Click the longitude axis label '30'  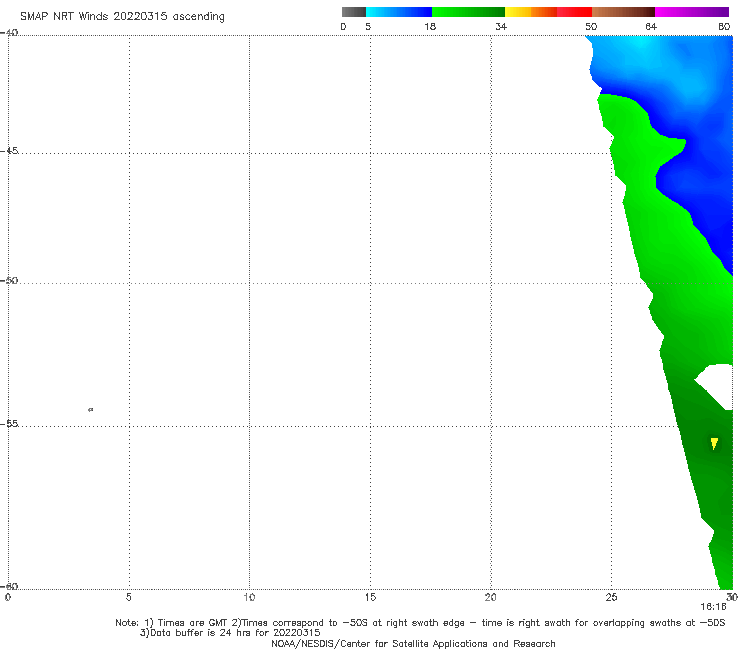pyautogui.click(x=732, y=598)
